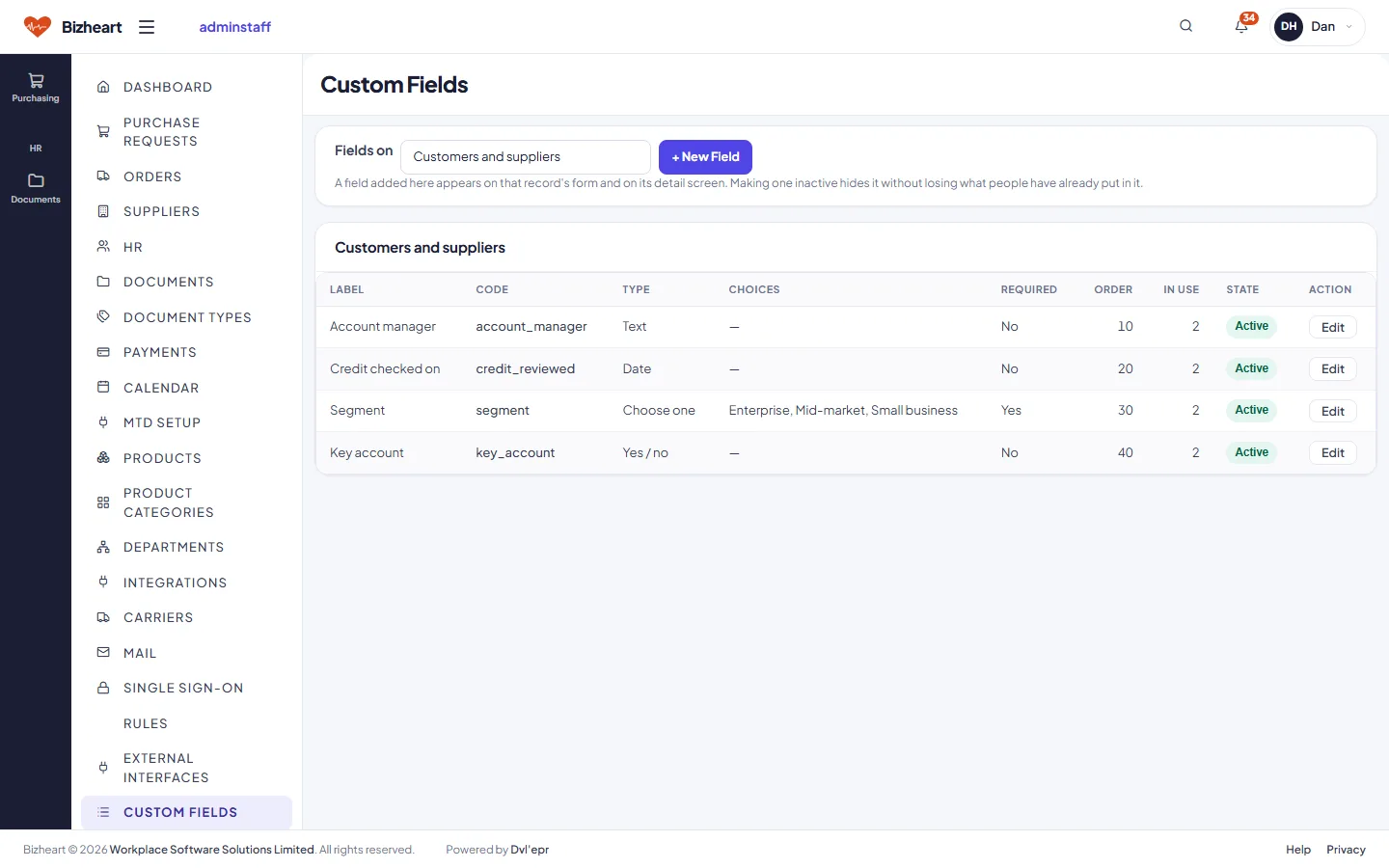Click the New Field button
Image resolution: width=1389 pixels, height=868 pixels.
pos(705,157)
